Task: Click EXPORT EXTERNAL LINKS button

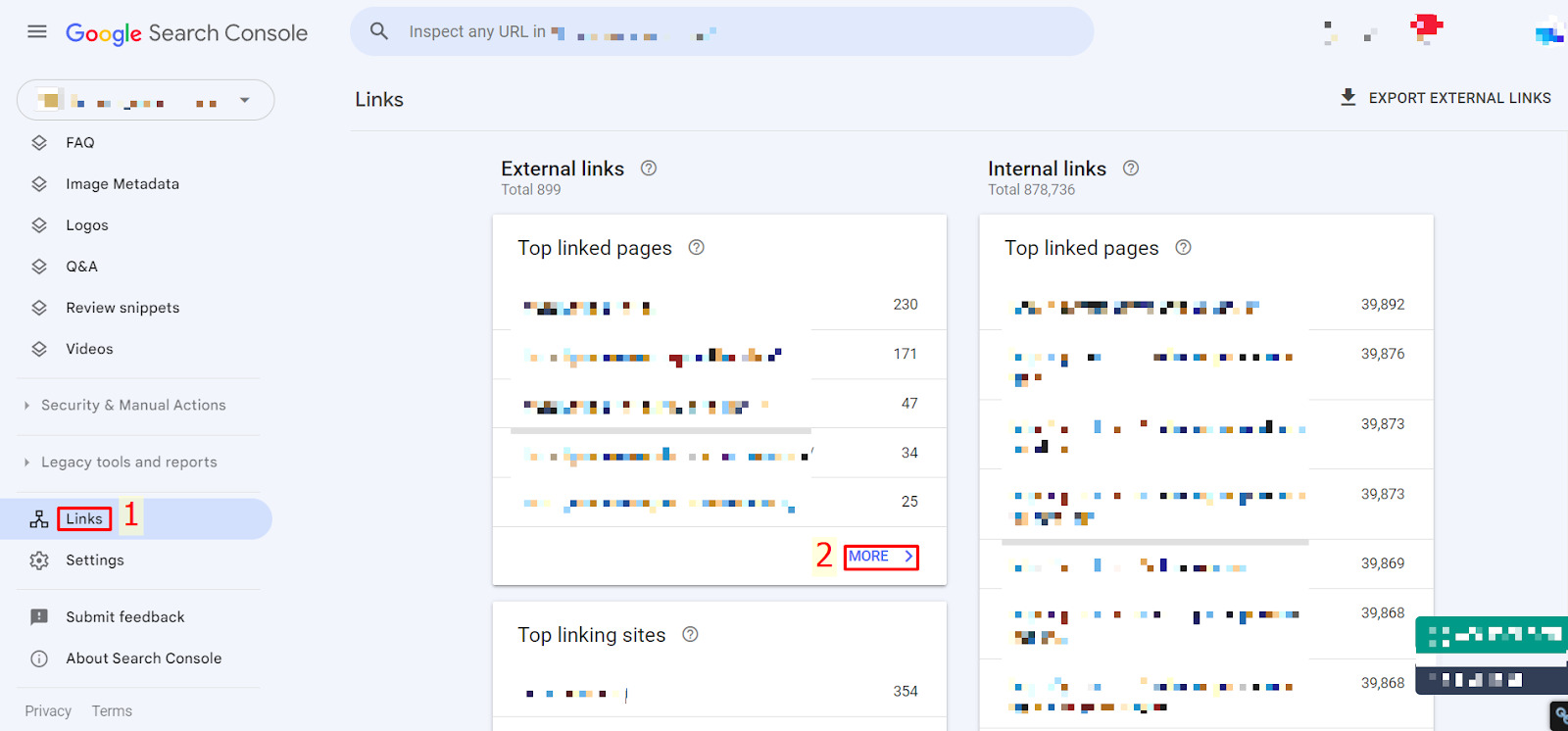Action: (1458, 98)
